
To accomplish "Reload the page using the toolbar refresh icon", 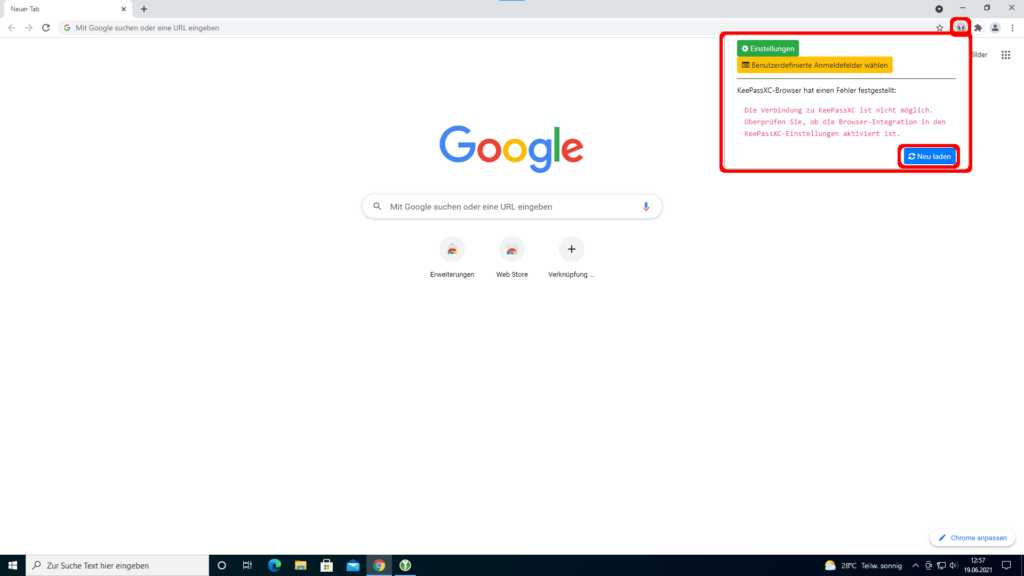I will pyautogui.click(x=46, y=28).
